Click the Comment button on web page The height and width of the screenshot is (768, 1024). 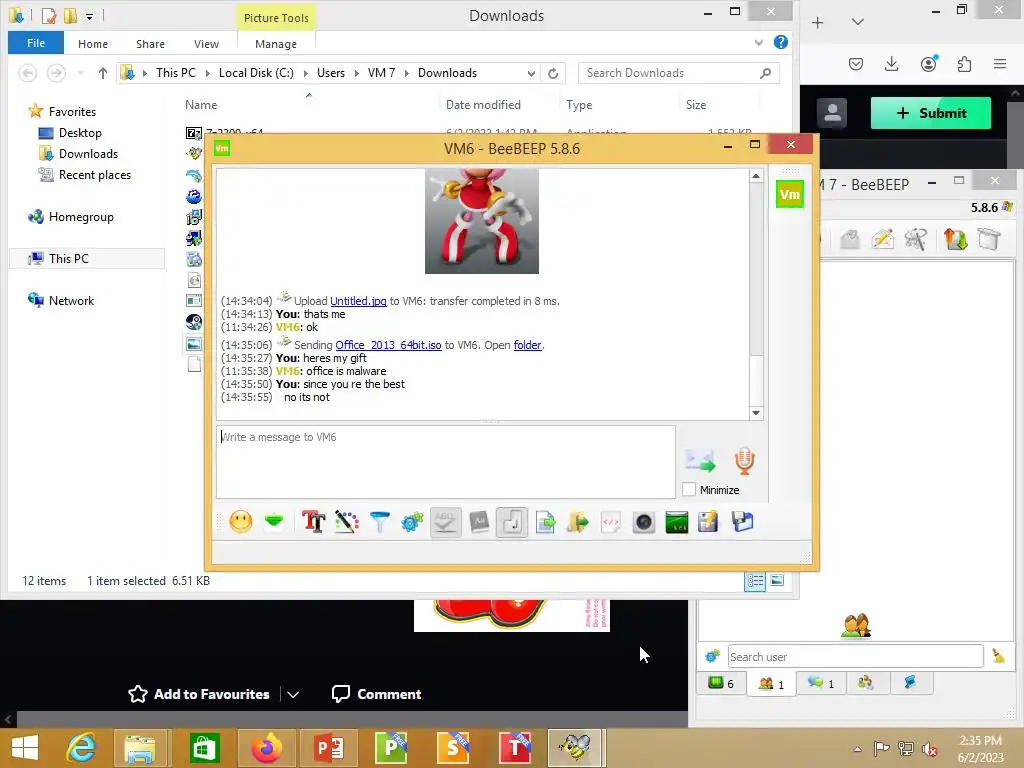click(377, 694)
